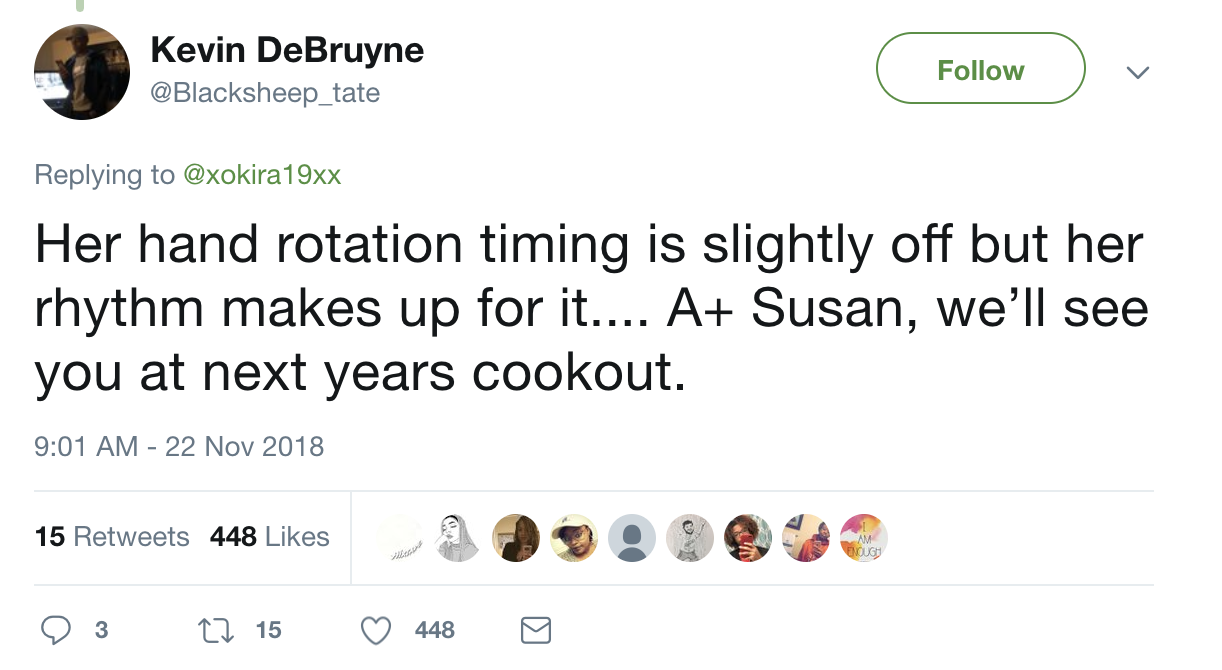The width and height of the screenshot is (1222, 670).
Task: Like the tweet with the heart icon
Action: tap(376, 630)
